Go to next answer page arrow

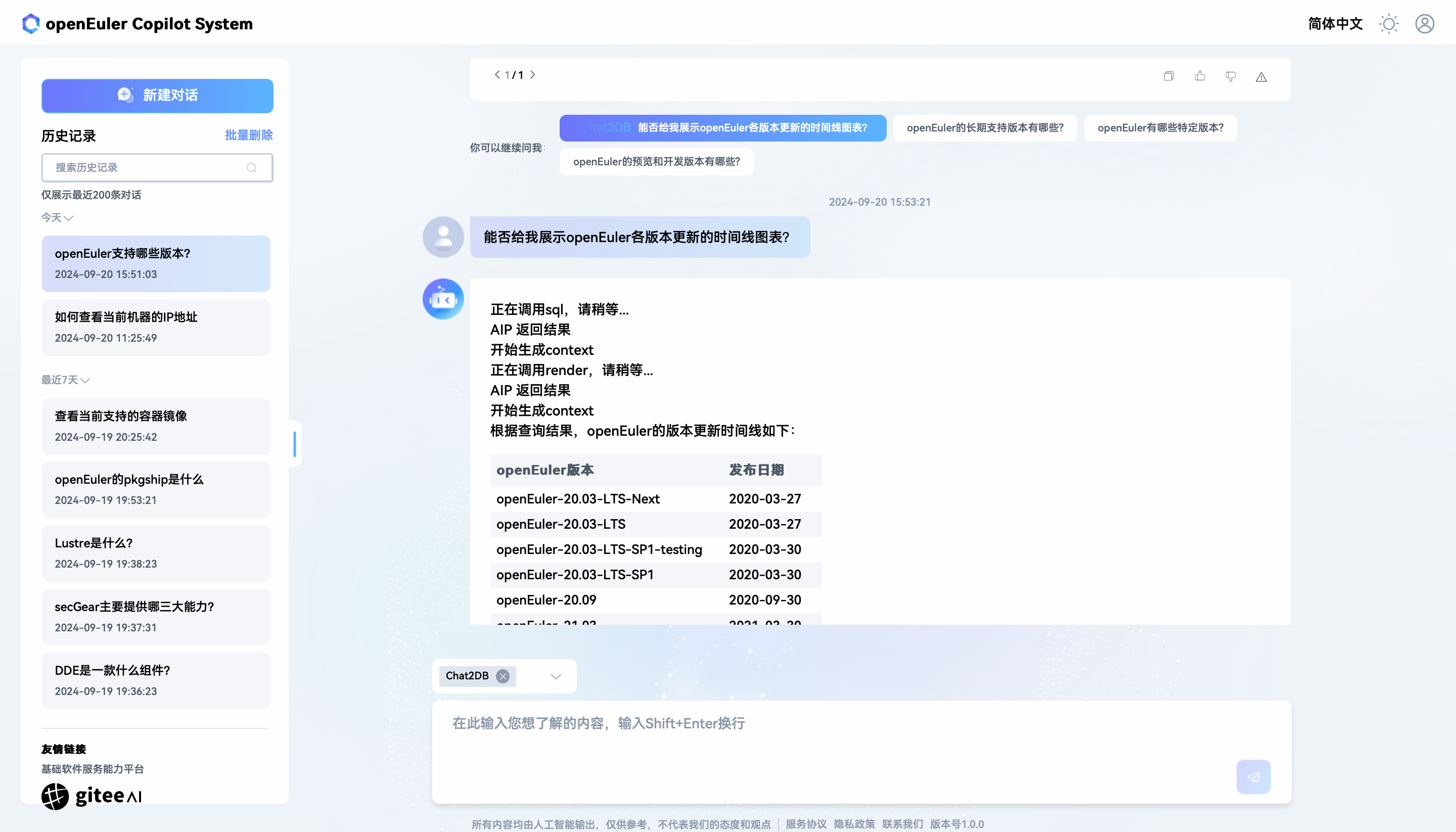click(x=532, y=75)
